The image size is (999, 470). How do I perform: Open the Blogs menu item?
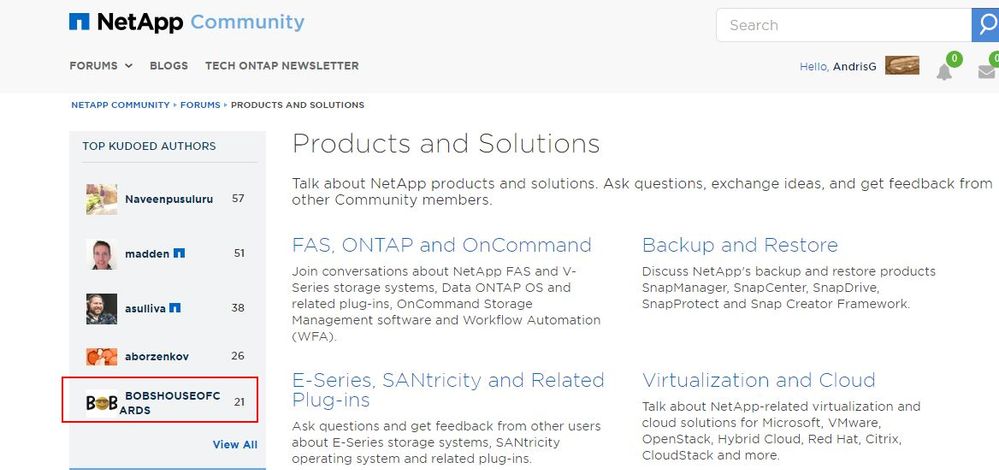click(x=169, y=66)
